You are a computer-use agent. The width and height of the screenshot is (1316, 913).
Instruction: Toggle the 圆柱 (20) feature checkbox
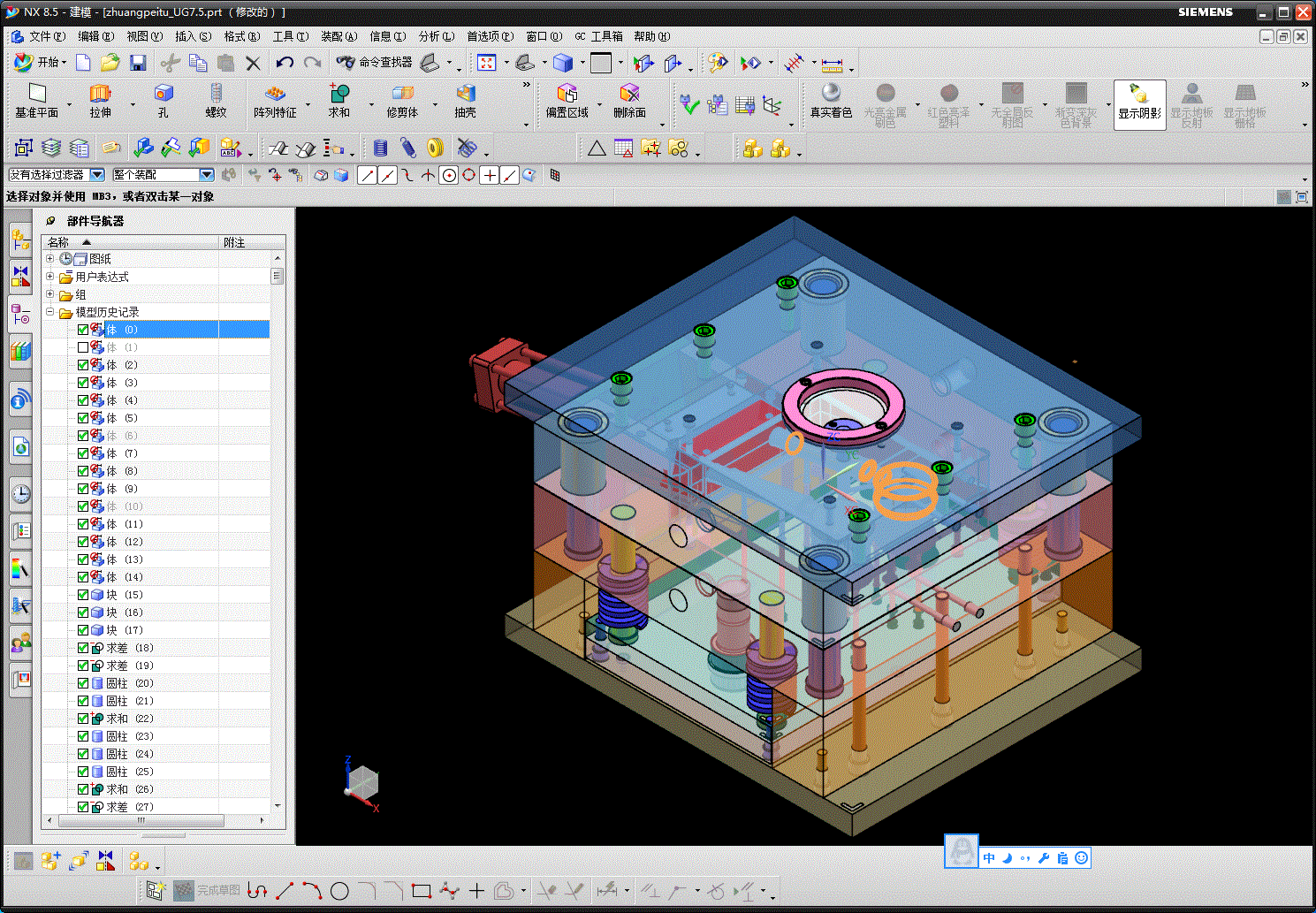[x=83, y=683]
